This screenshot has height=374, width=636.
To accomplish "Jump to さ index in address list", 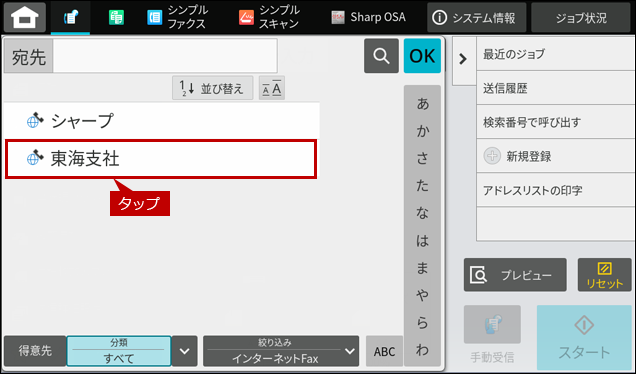I will 422,158.
